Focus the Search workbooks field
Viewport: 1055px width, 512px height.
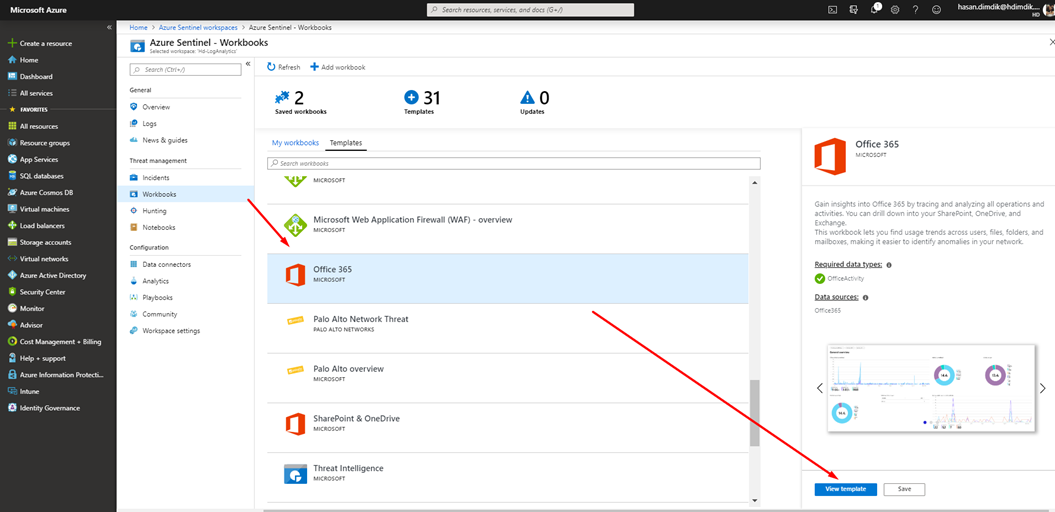pos(513,163)
